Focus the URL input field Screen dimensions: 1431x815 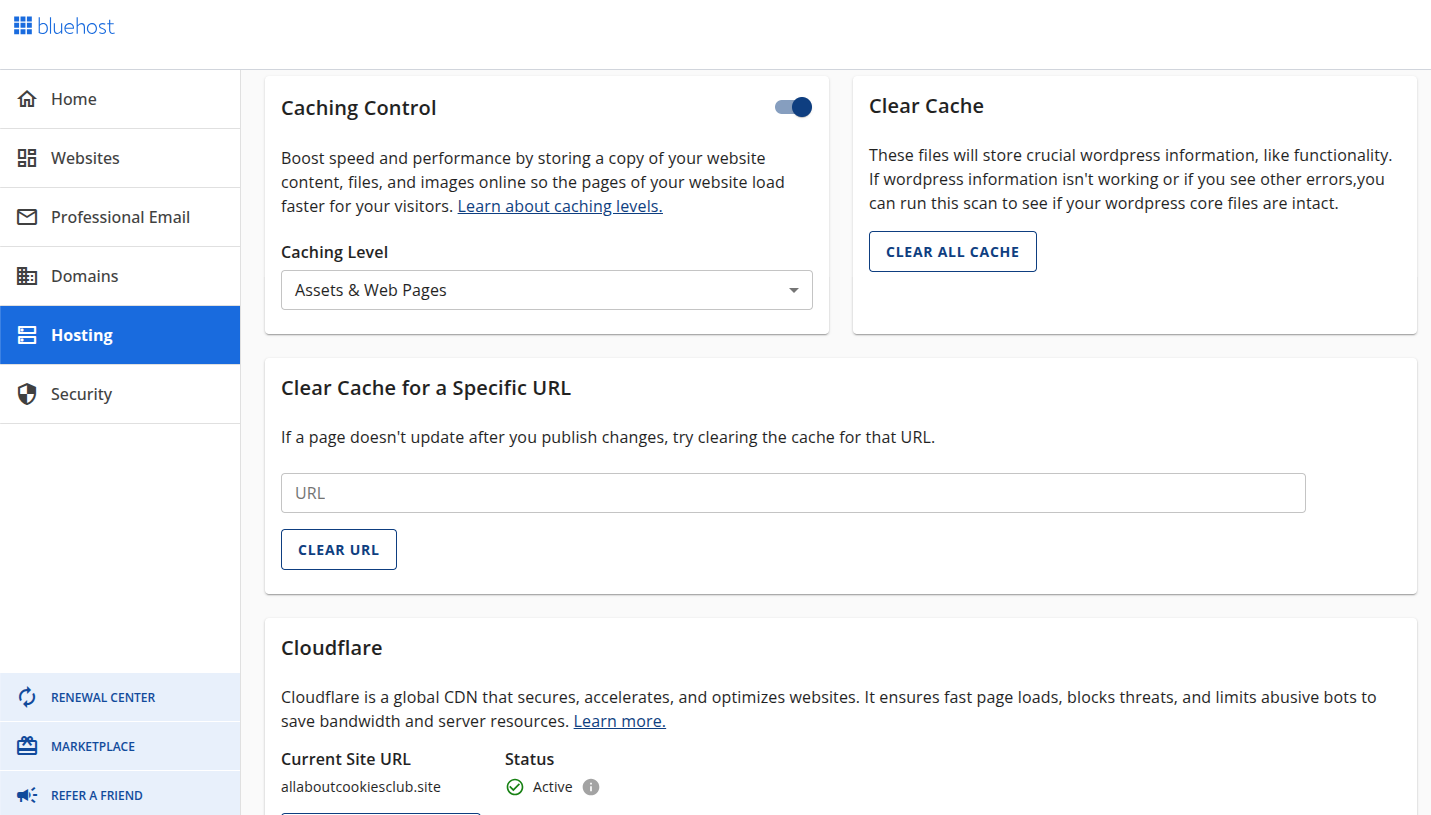(x=793, y=493)
